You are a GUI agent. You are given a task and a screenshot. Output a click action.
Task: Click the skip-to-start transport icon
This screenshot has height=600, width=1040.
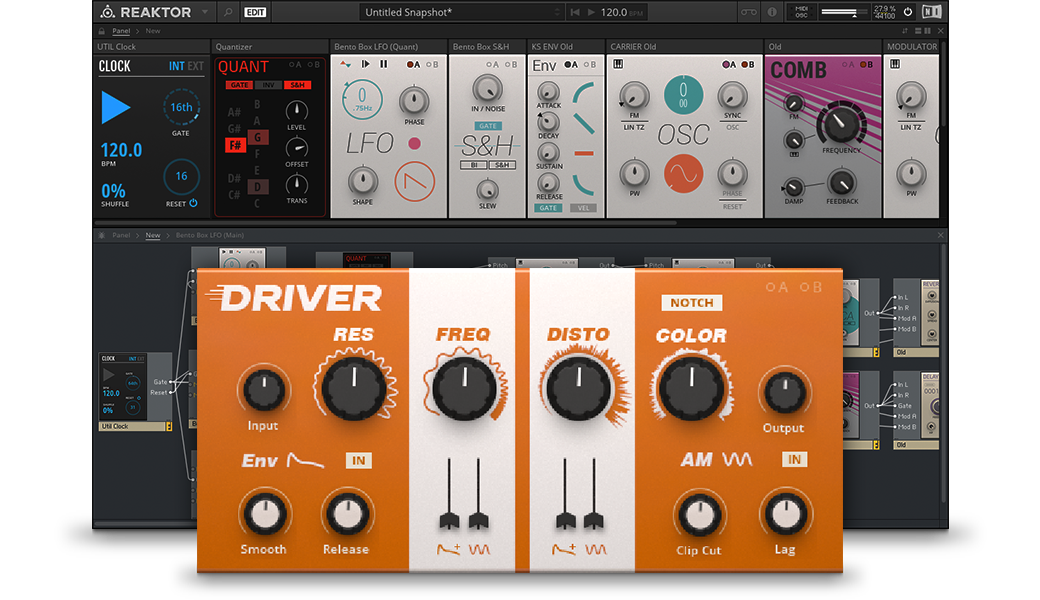pos(575,12)
